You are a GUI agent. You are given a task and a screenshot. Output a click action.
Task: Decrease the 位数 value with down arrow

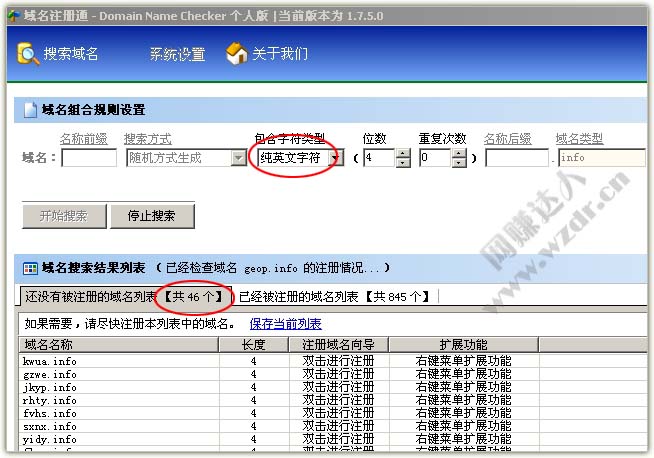[402, 163]
